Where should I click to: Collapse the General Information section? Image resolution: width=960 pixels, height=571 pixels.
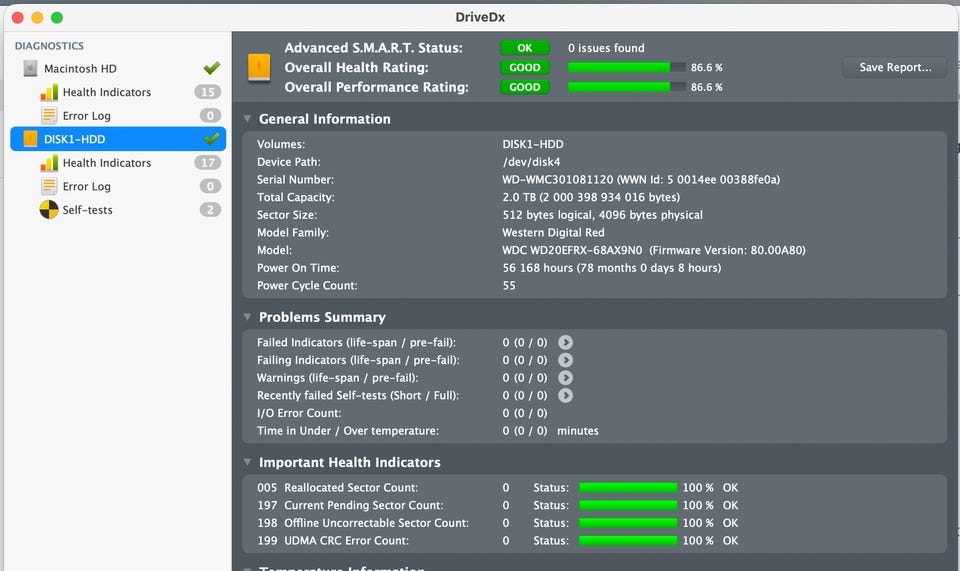[247, 119]
